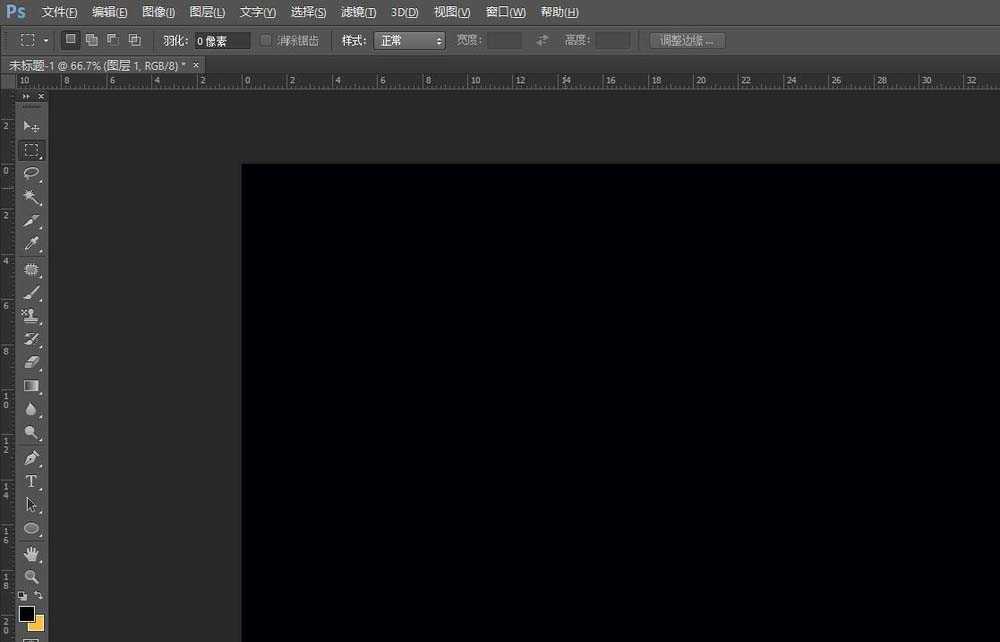The width and height of the screenshot is (1000, 642).
Task: Choose 'Intersect with selection' mode button
Action: [x=134, y=41]
